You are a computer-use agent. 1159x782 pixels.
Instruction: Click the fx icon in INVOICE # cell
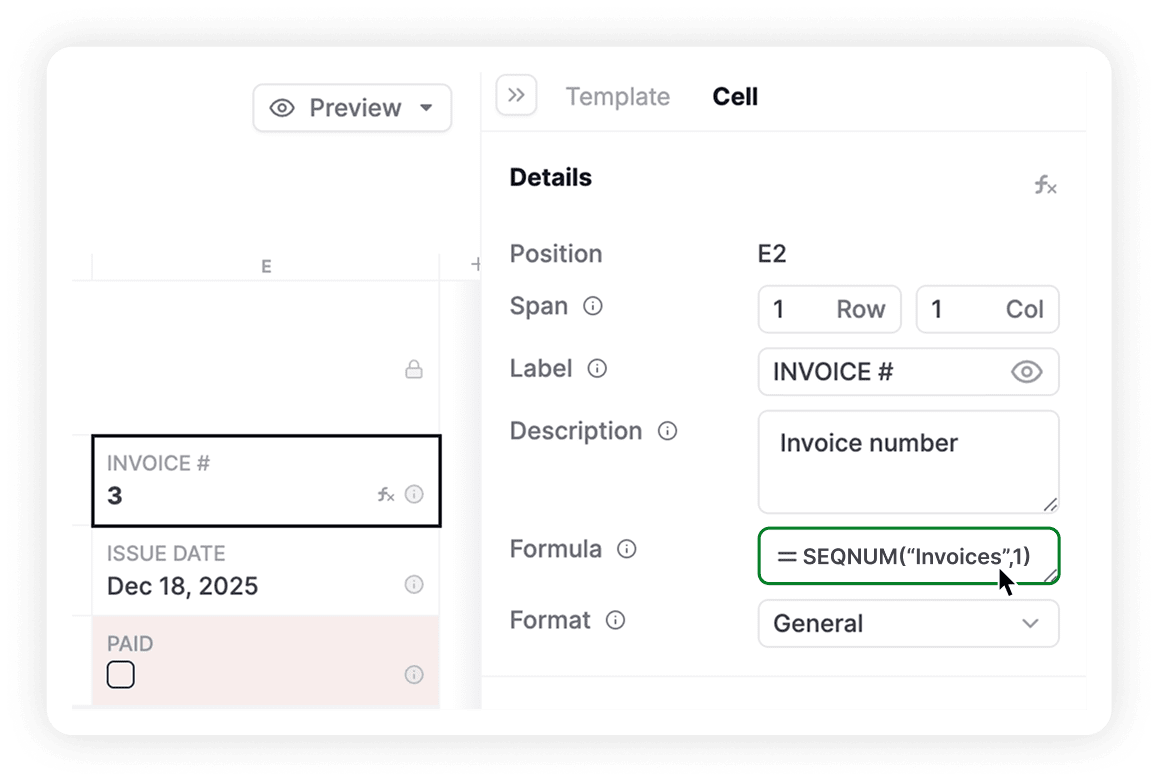click(386, 494)
